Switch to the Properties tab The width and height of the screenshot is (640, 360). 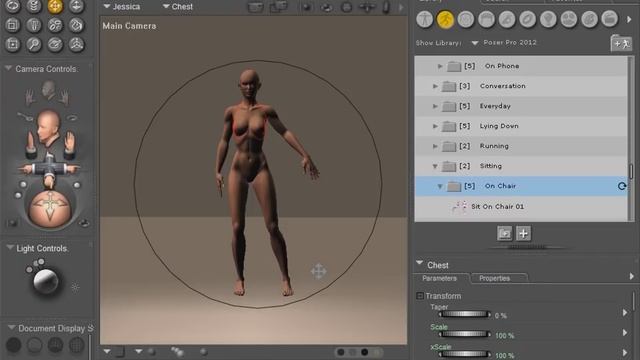click(x=494, y=278)
